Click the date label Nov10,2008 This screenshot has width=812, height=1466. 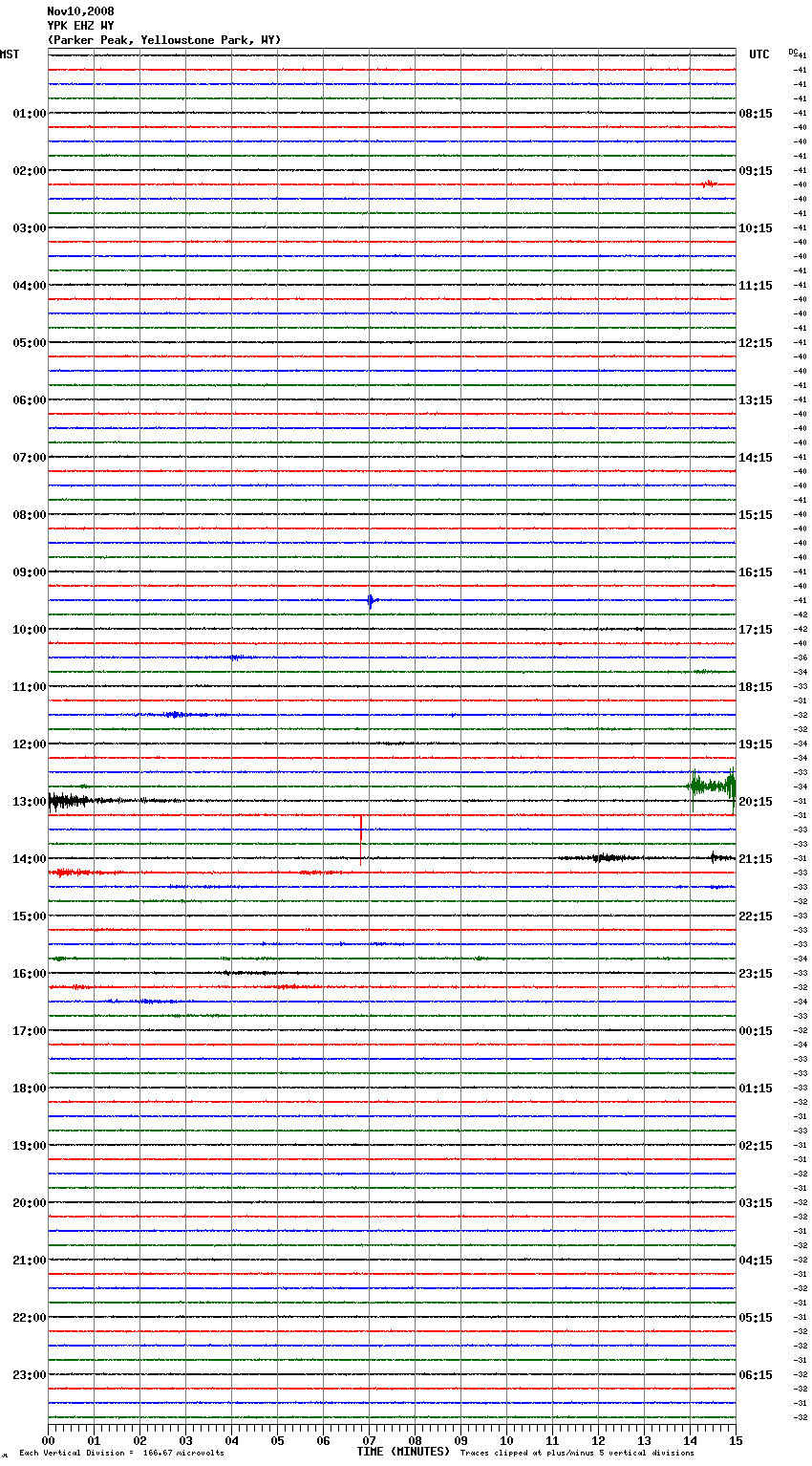tap(80, 11)
